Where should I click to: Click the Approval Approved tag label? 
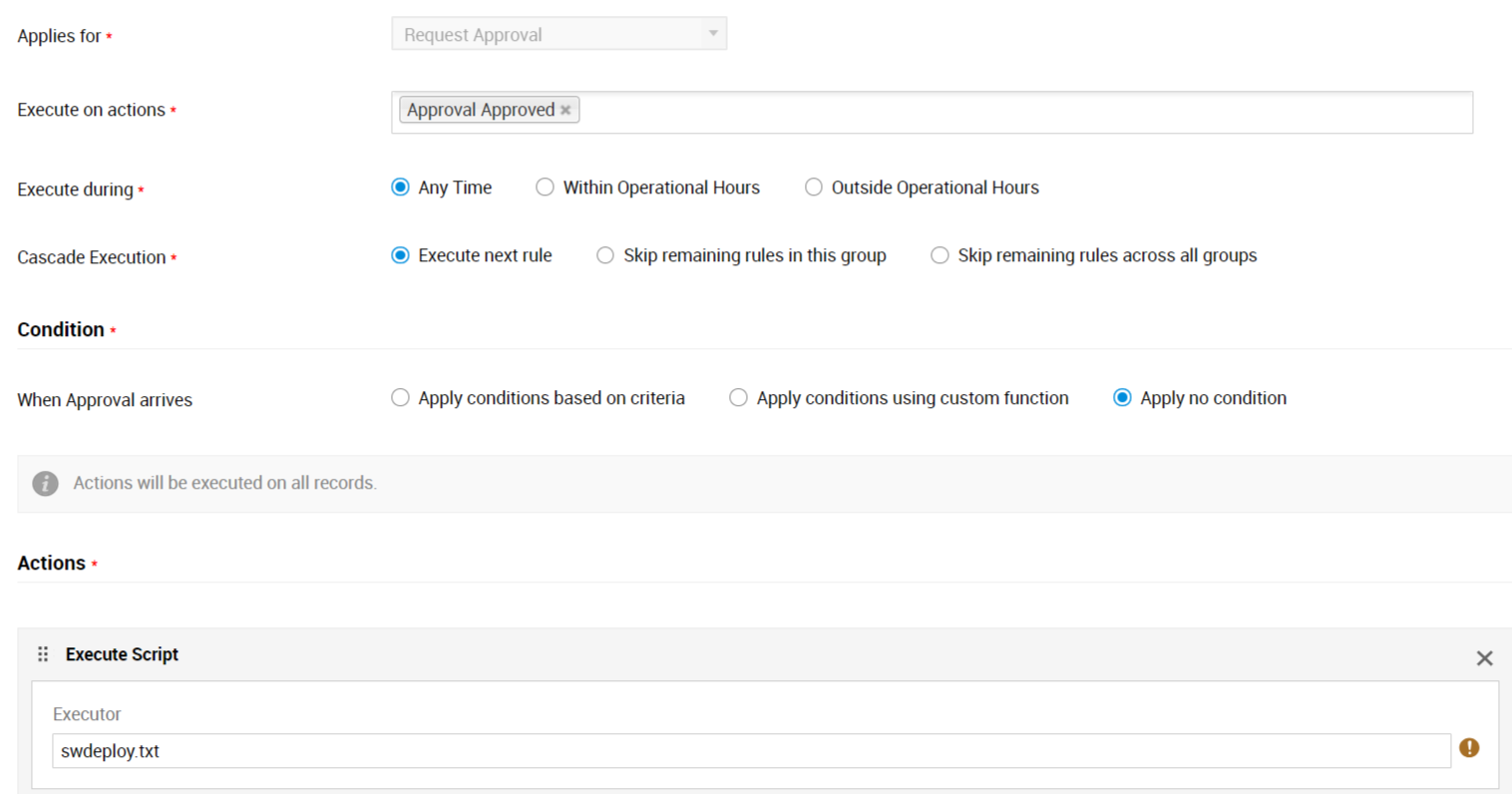[480, 110]
